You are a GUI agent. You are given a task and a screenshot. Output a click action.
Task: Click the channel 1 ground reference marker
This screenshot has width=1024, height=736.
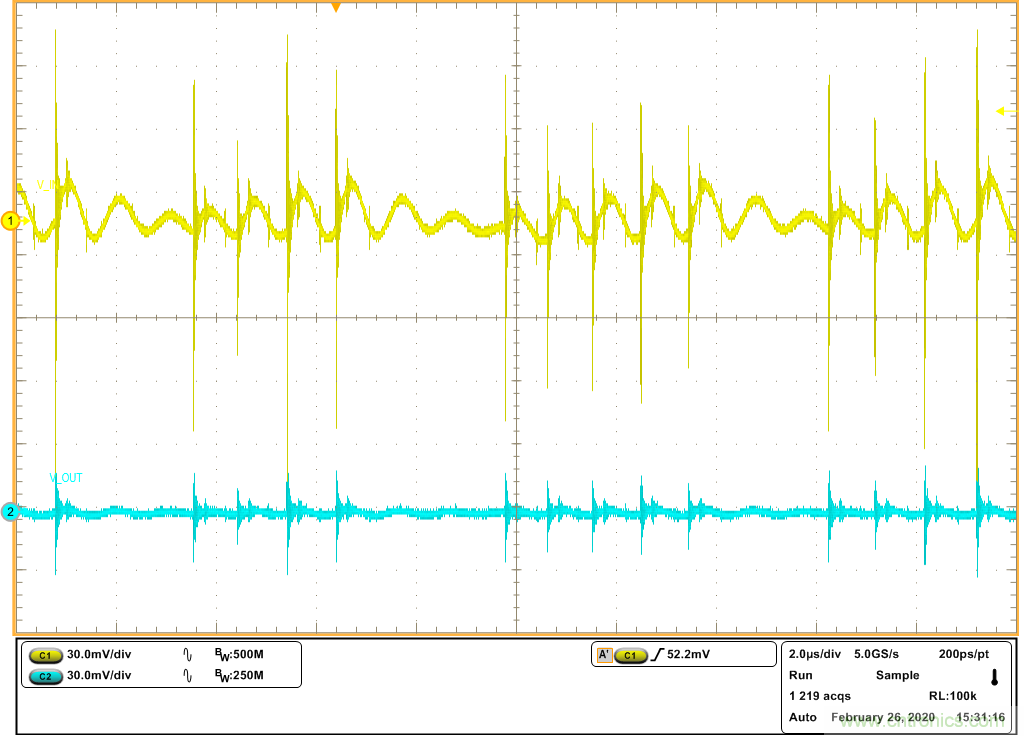11,220
